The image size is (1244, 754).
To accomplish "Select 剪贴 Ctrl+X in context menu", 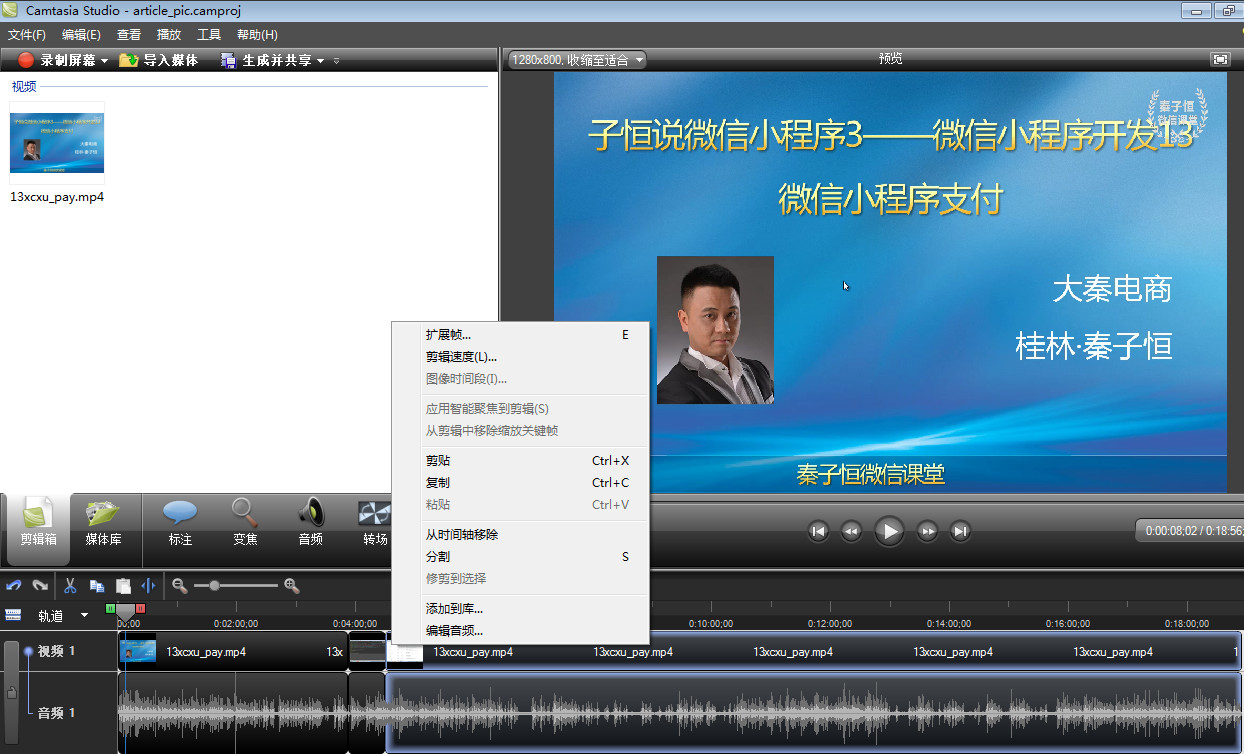I will [x=520, y=461].
